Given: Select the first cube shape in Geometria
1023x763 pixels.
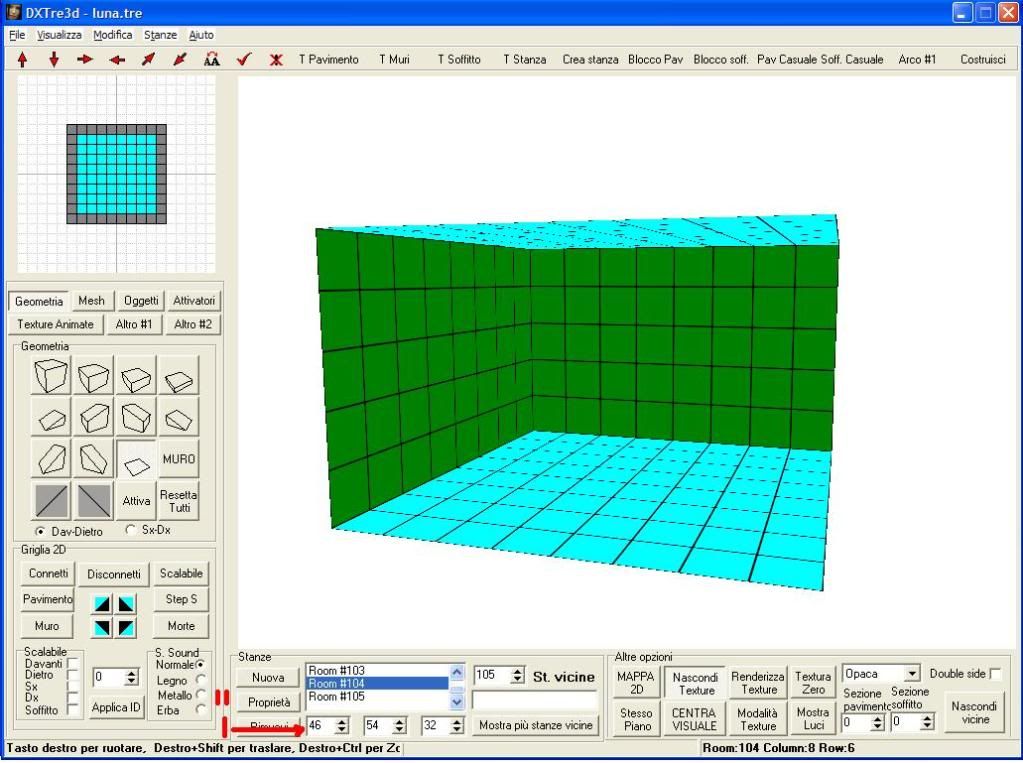Looking at the screenshot, I should click(53, 375).
